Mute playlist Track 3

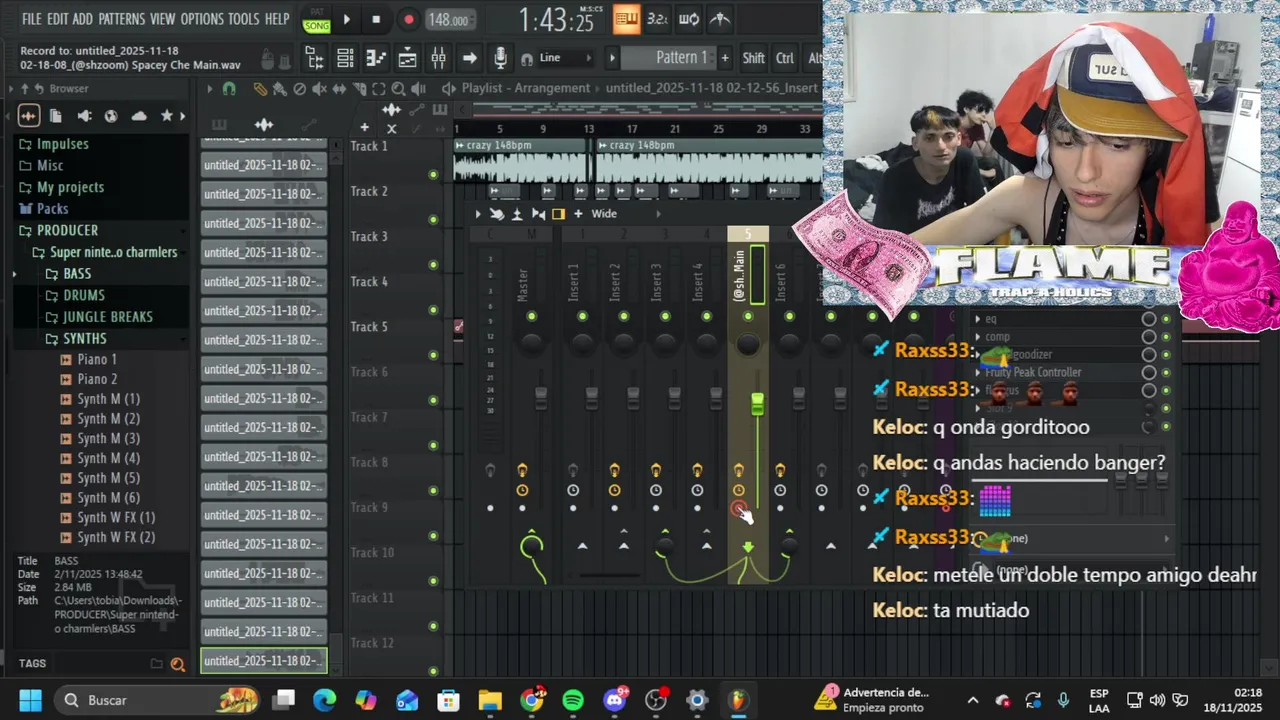click(x=433, y=265)
